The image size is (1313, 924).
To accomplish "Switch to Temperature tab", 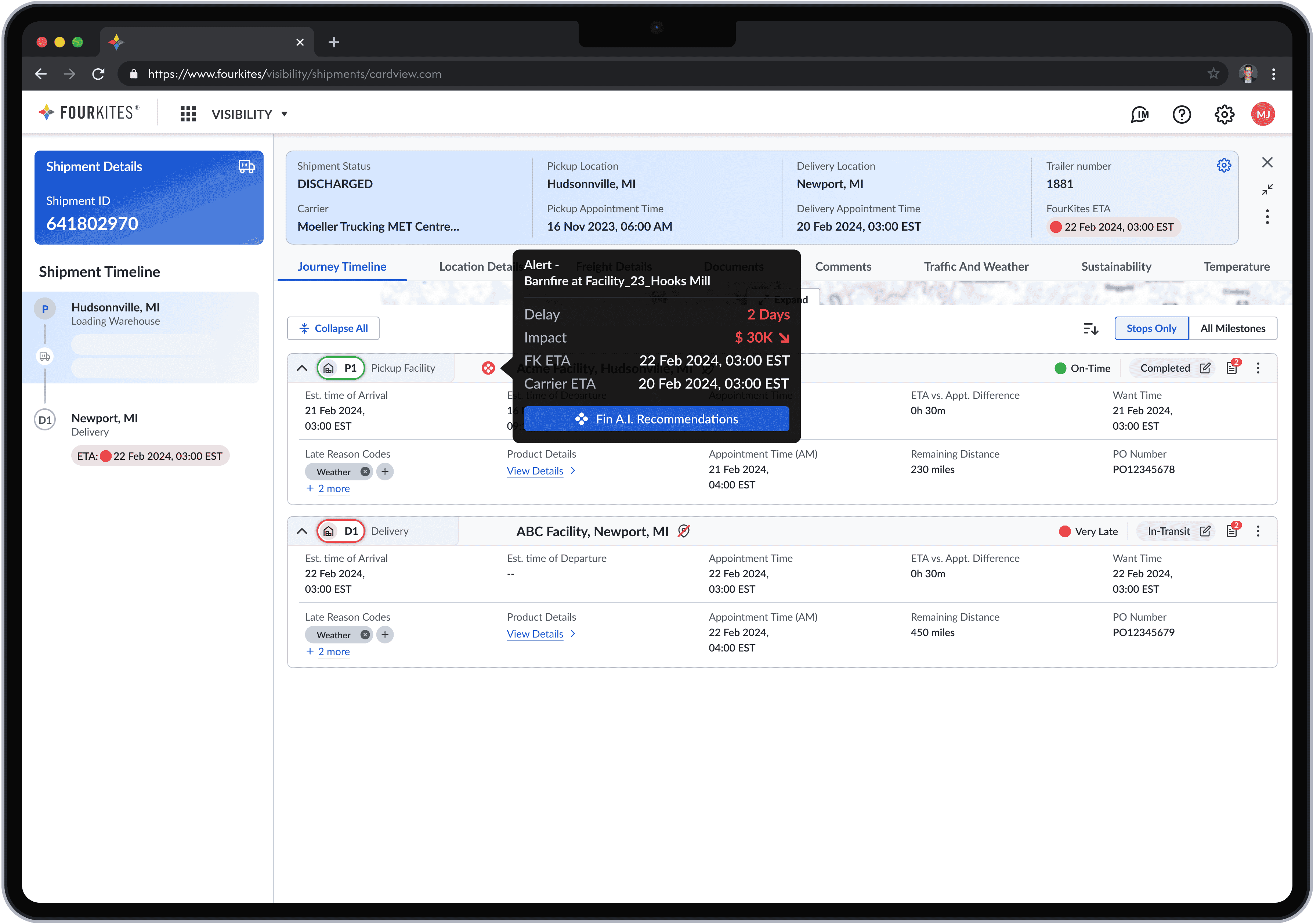I will click(x=1236, y=267).
